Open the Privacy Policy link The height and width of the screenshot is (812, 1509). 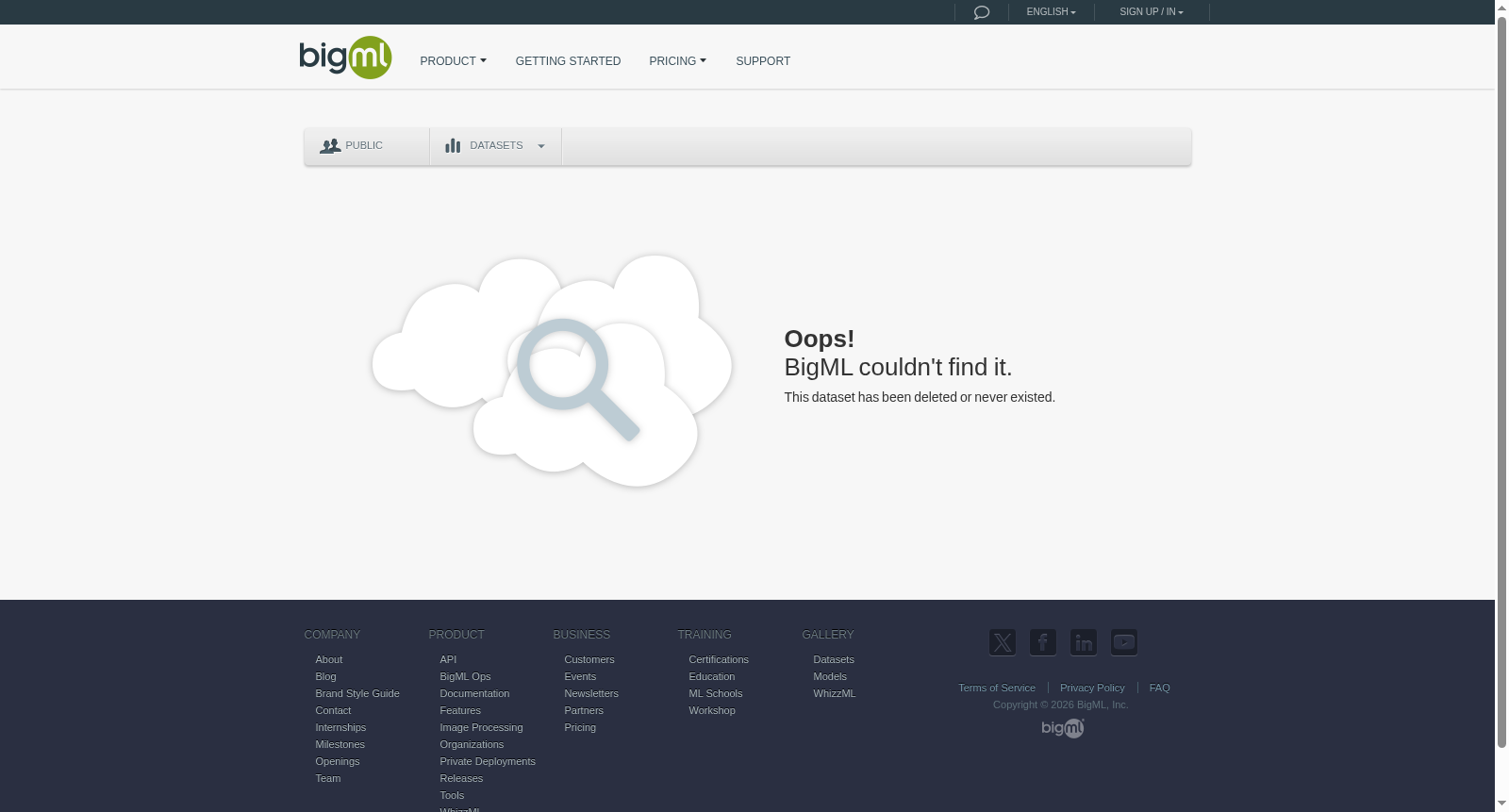pos(1092,688)
